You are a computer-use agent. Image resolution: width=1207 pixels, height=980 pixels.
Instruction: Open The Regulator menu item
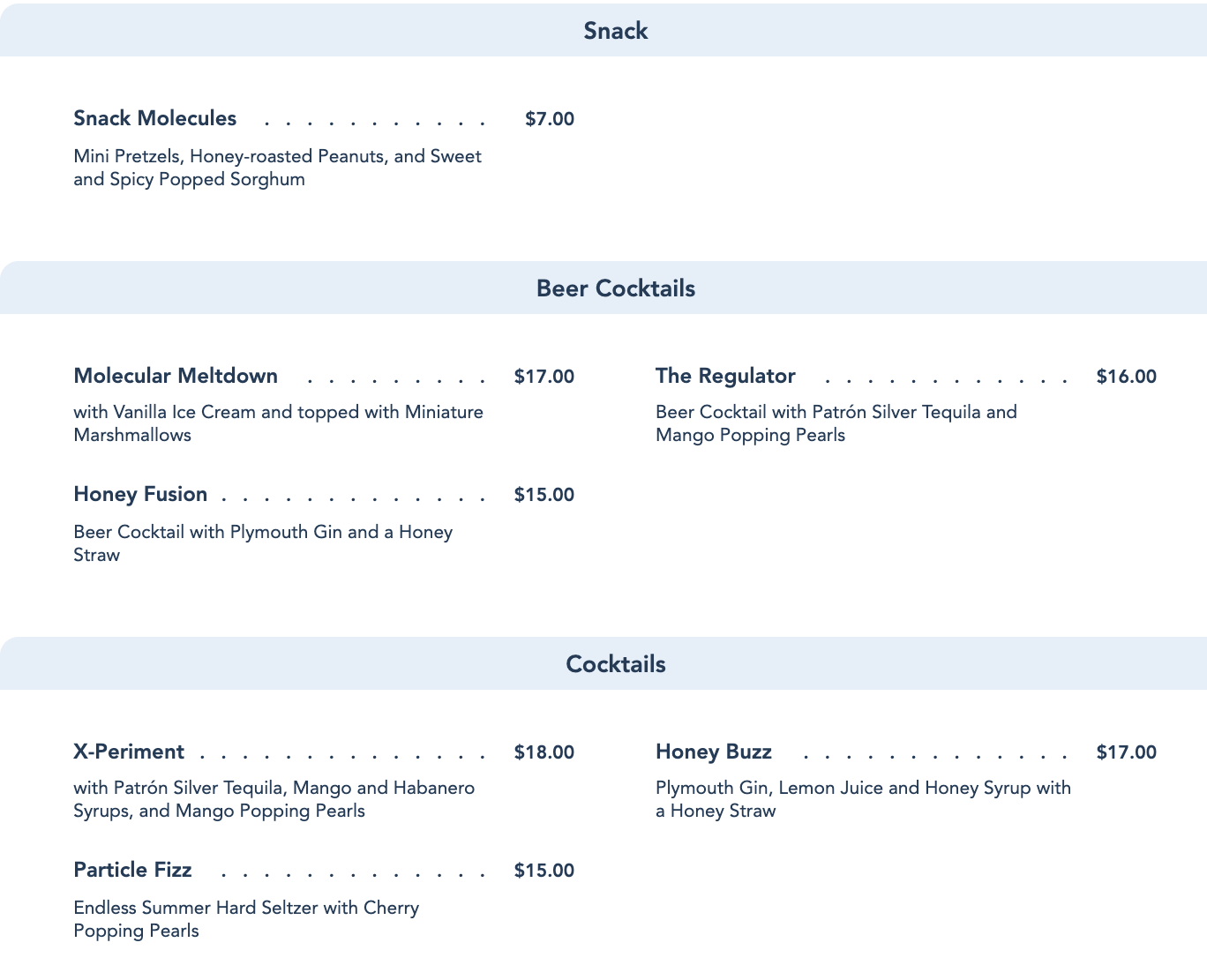tap(725, 376)
